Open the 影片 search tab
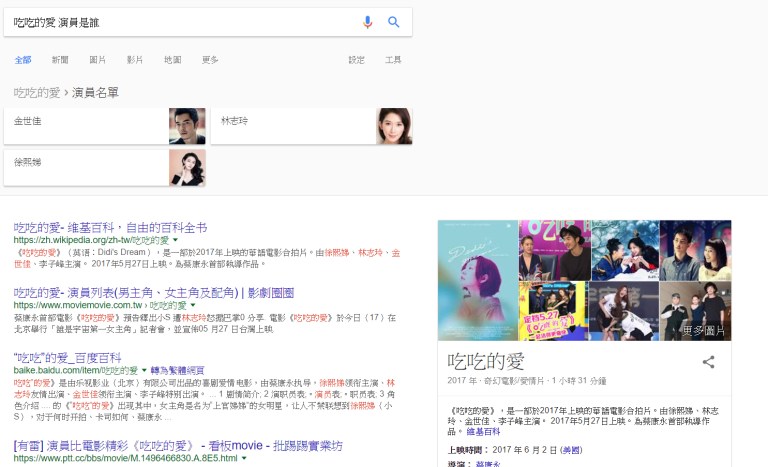 (x=135, y=60)
